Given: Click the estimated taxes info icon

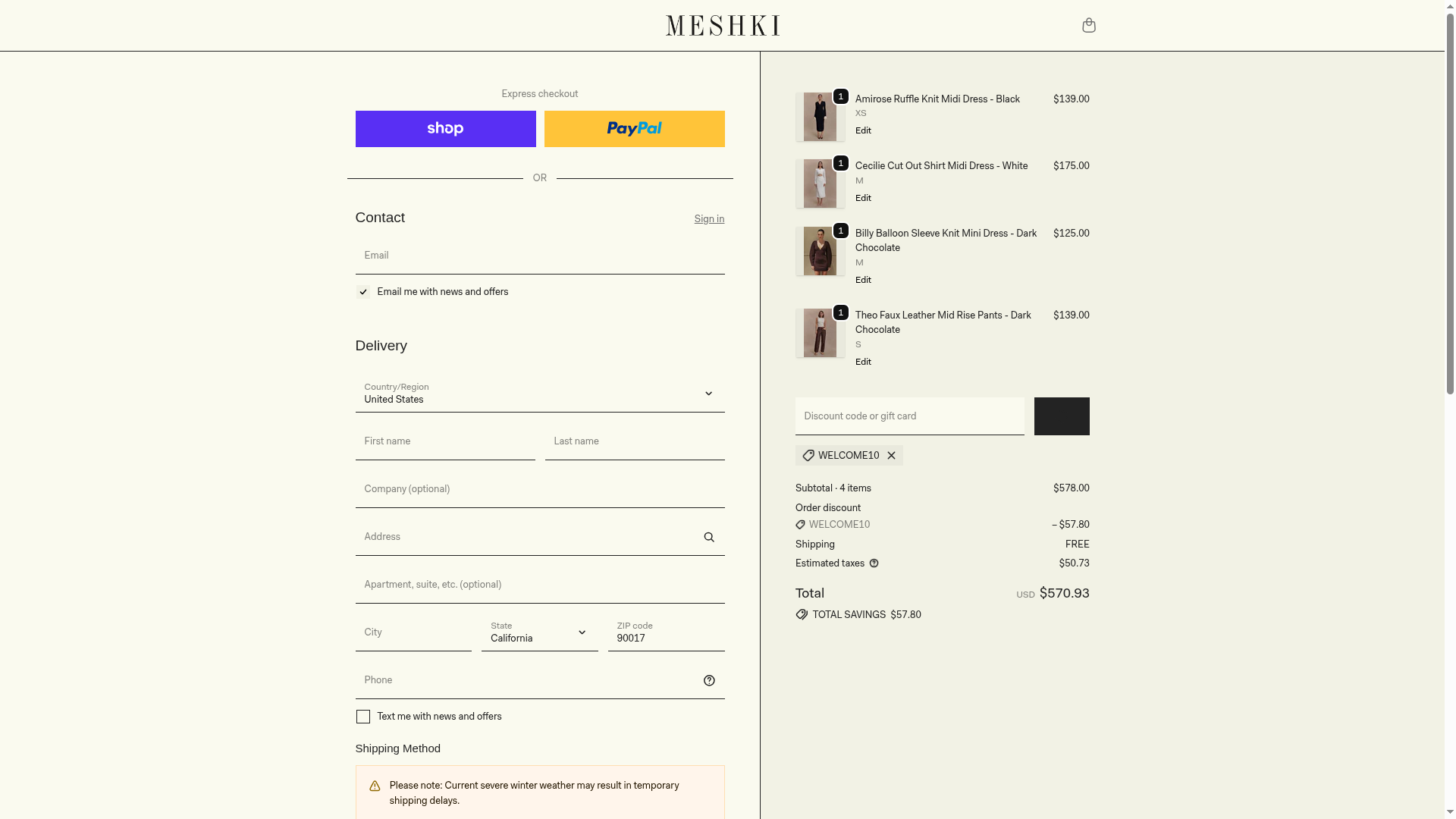Looking at the screenshot, I should [874, 563].
